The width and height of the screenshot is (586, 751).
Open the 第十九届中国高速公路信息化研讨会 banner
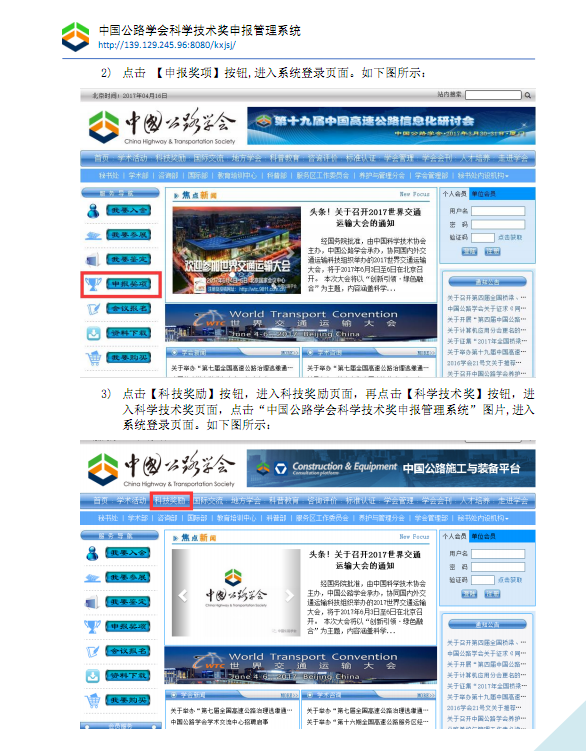391,125
